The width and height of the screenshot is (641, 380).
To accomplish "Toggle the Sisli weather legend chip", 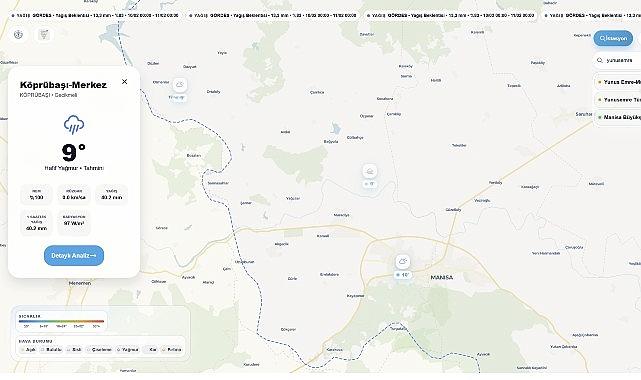I will [74, 349].
